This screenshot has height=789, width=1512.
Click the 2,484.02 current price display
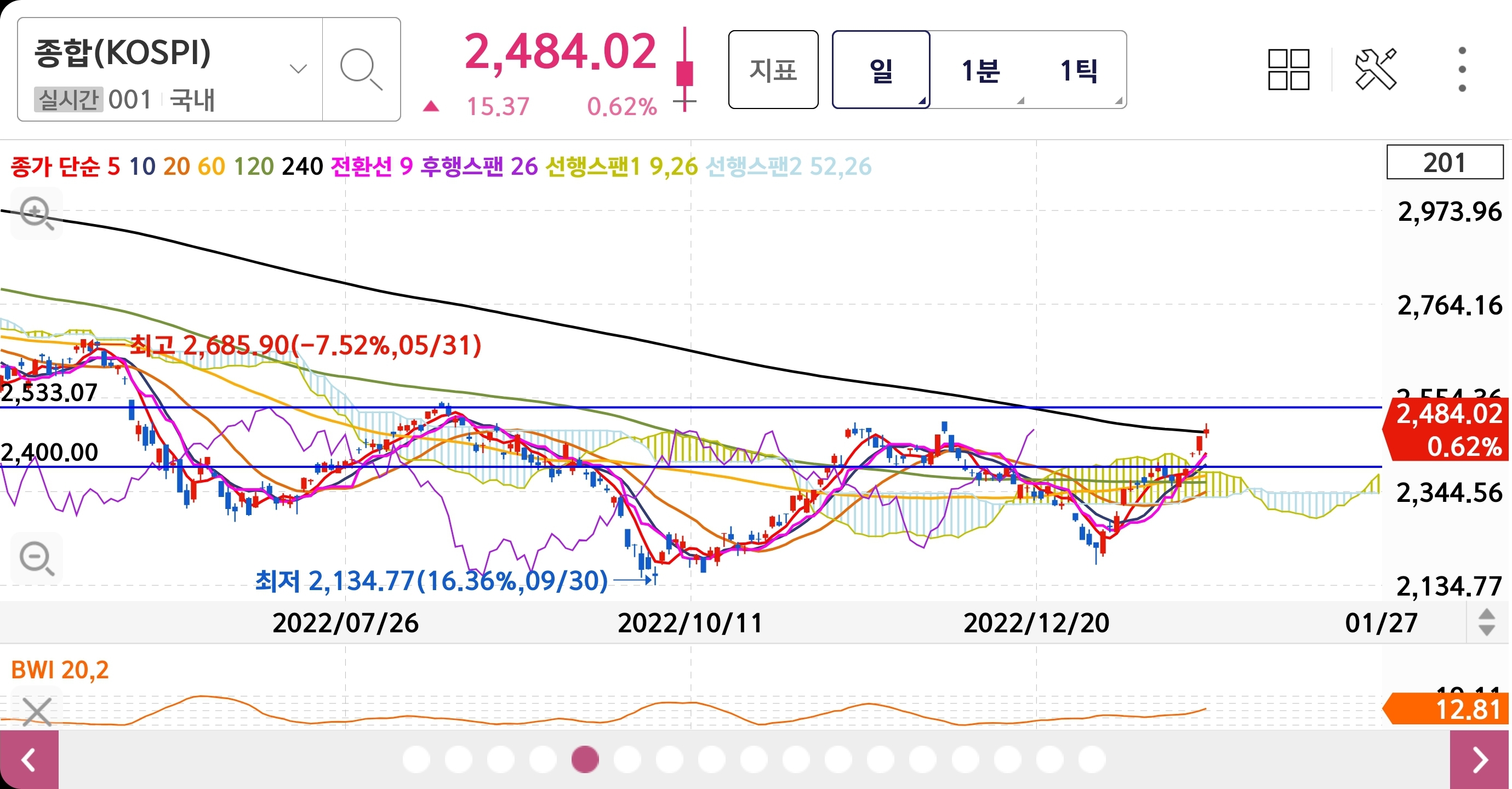pos(560,52)
